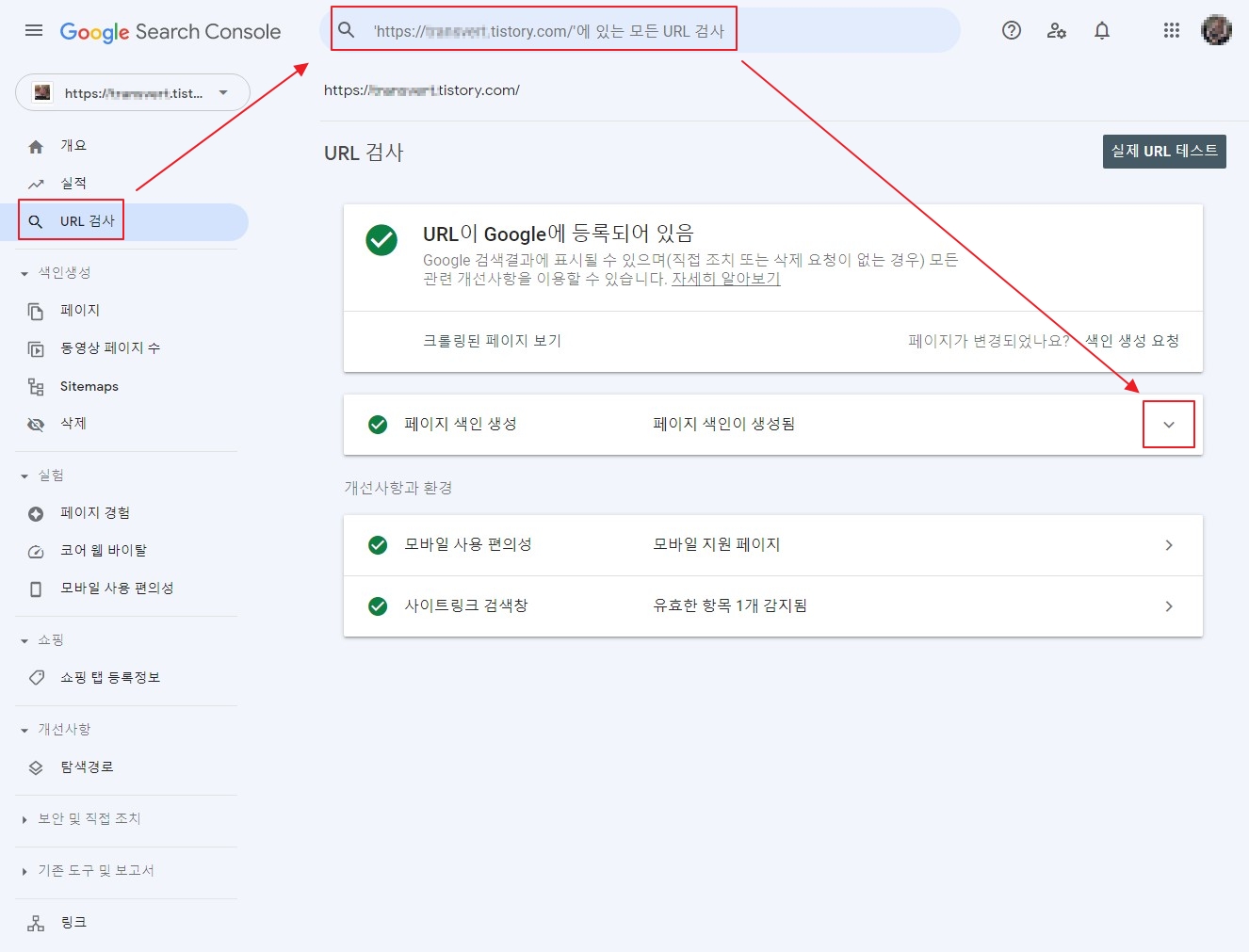Viewport: 1249px width, 952px height.
Task: Click the search magnifier icon in URL bar
Action: click(347, 30)
